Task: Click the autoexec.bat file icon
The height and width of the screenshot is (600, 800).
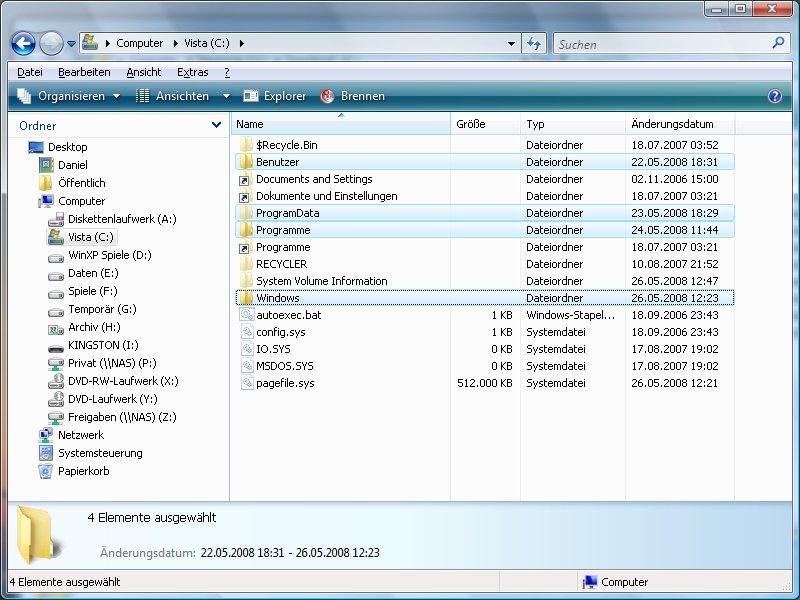Action: [x=247, y=315]
